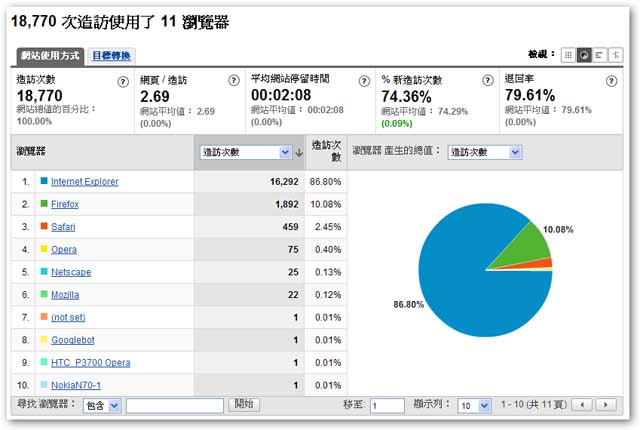The width and height of the screenshot is (640, 430).
Task: Open Firefox browser link
Action: (64, 204)
